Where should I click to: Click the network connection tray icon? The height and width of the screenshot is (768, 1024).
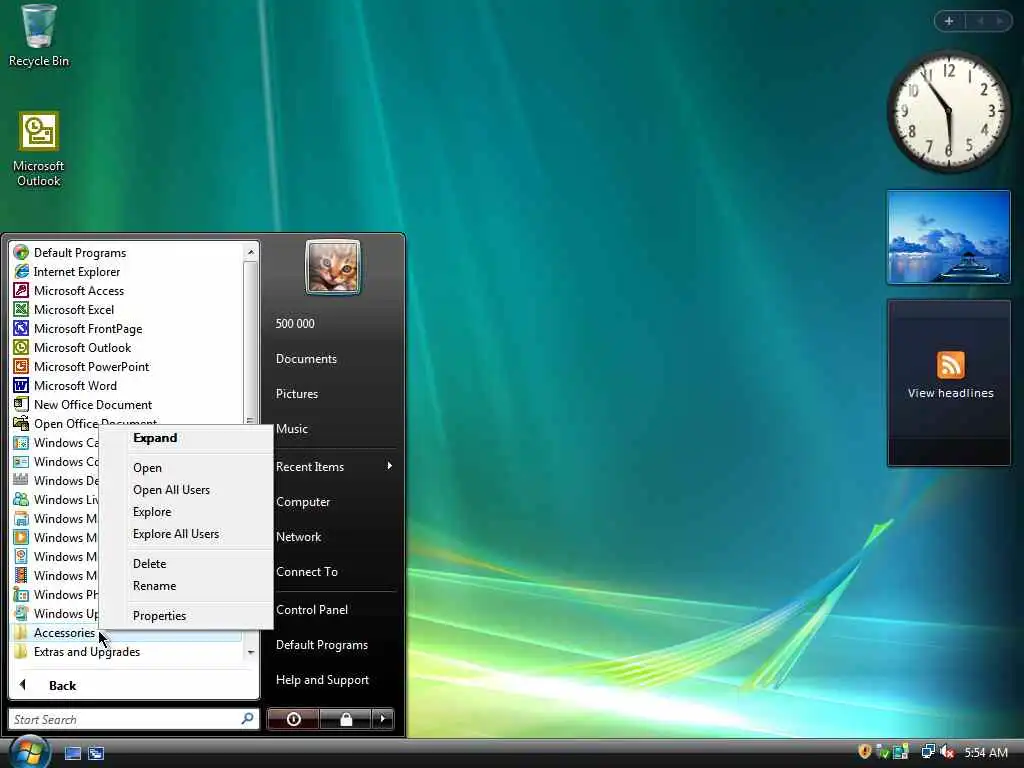(928, 752)
